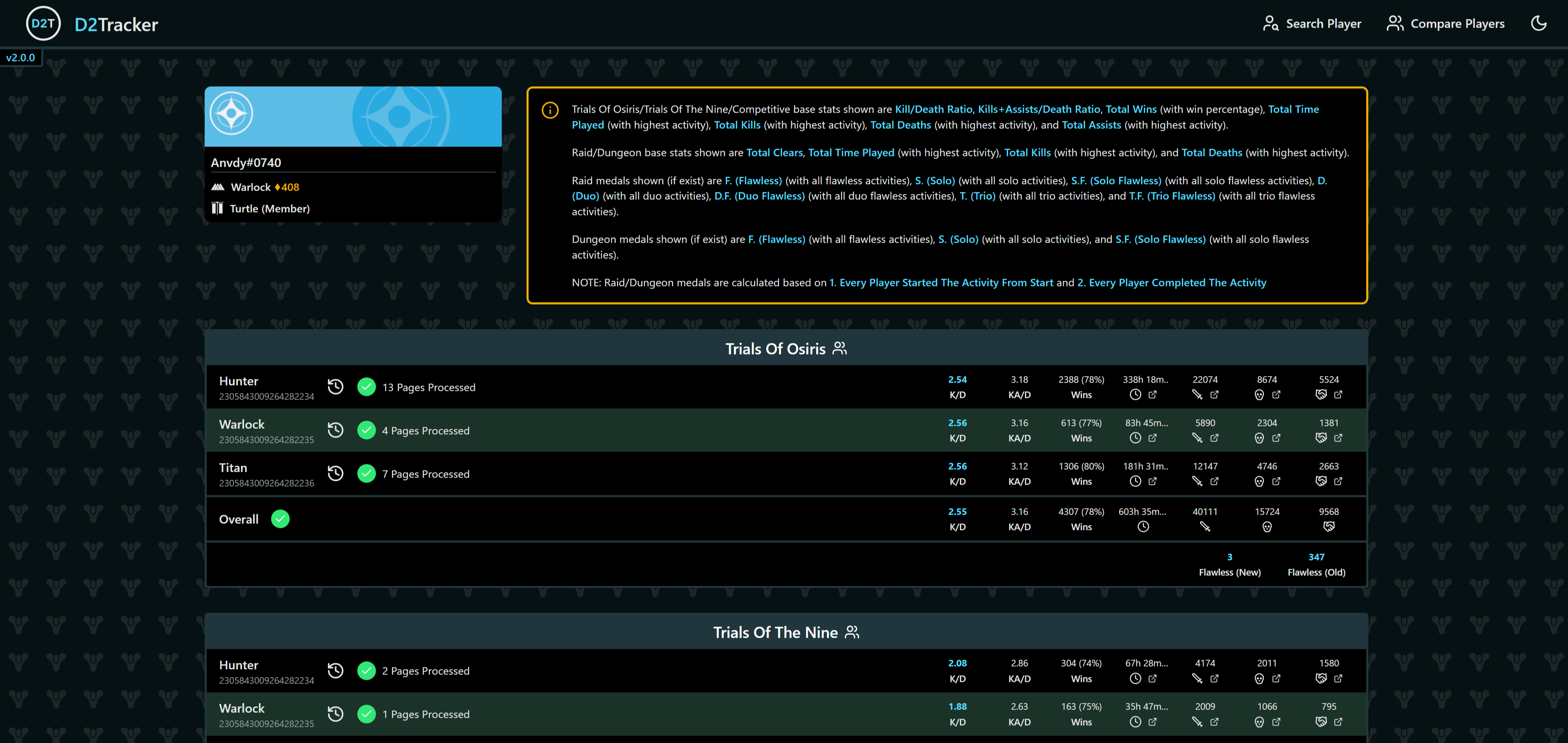Open Compare Players
Image resolution: width=1568 pixels, height=743 pixels.
click(x=1445, y=23)
